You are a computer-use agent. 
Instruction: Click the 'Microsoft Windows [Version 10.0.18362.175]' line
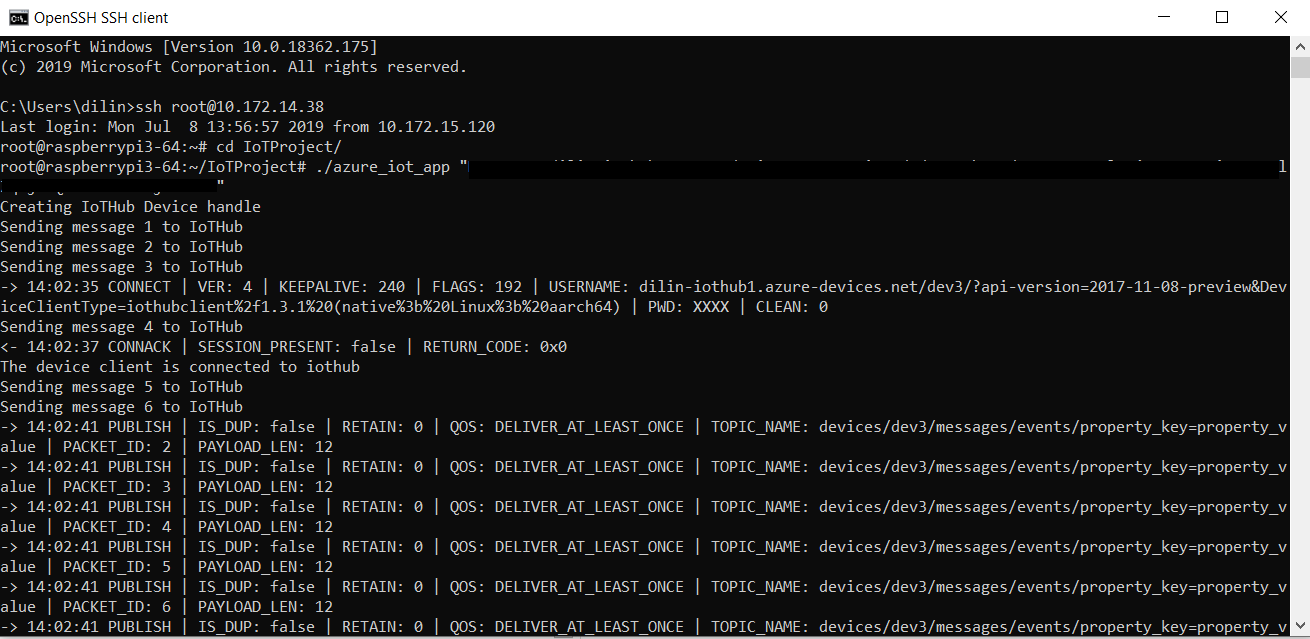(189, 47)
